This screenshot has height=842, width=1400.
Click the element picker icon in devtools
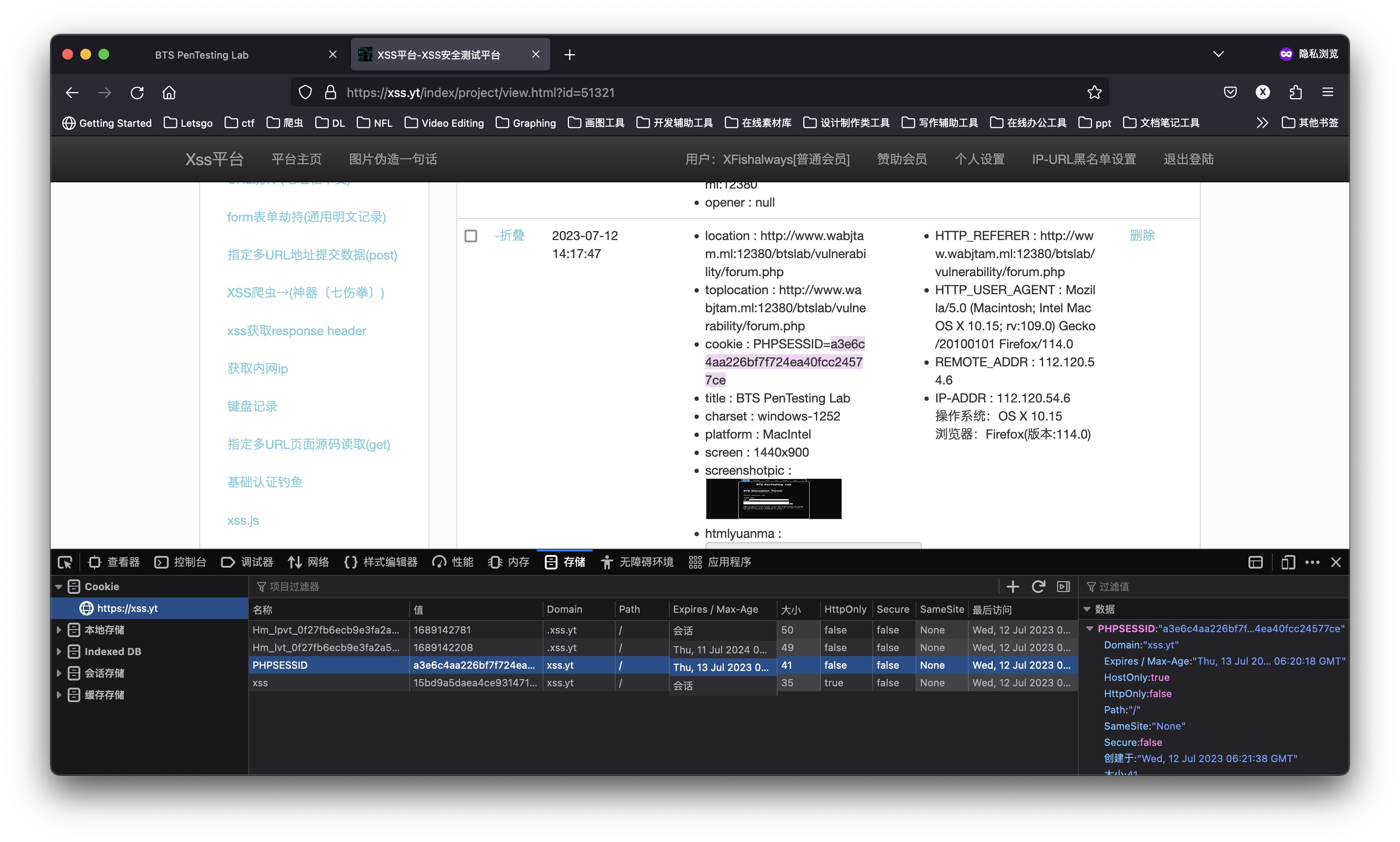(x=64, y=562)
